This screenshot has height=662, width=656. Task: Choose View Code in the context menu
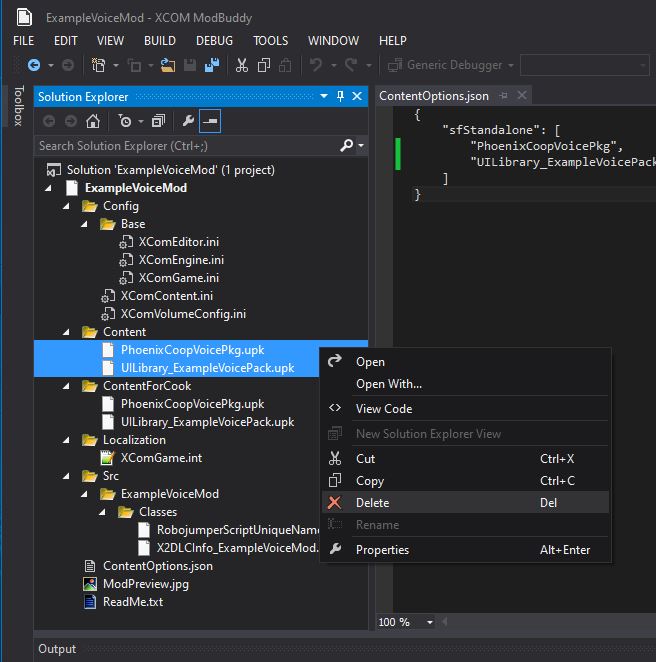pyautogui.click(x=465, y=409)
